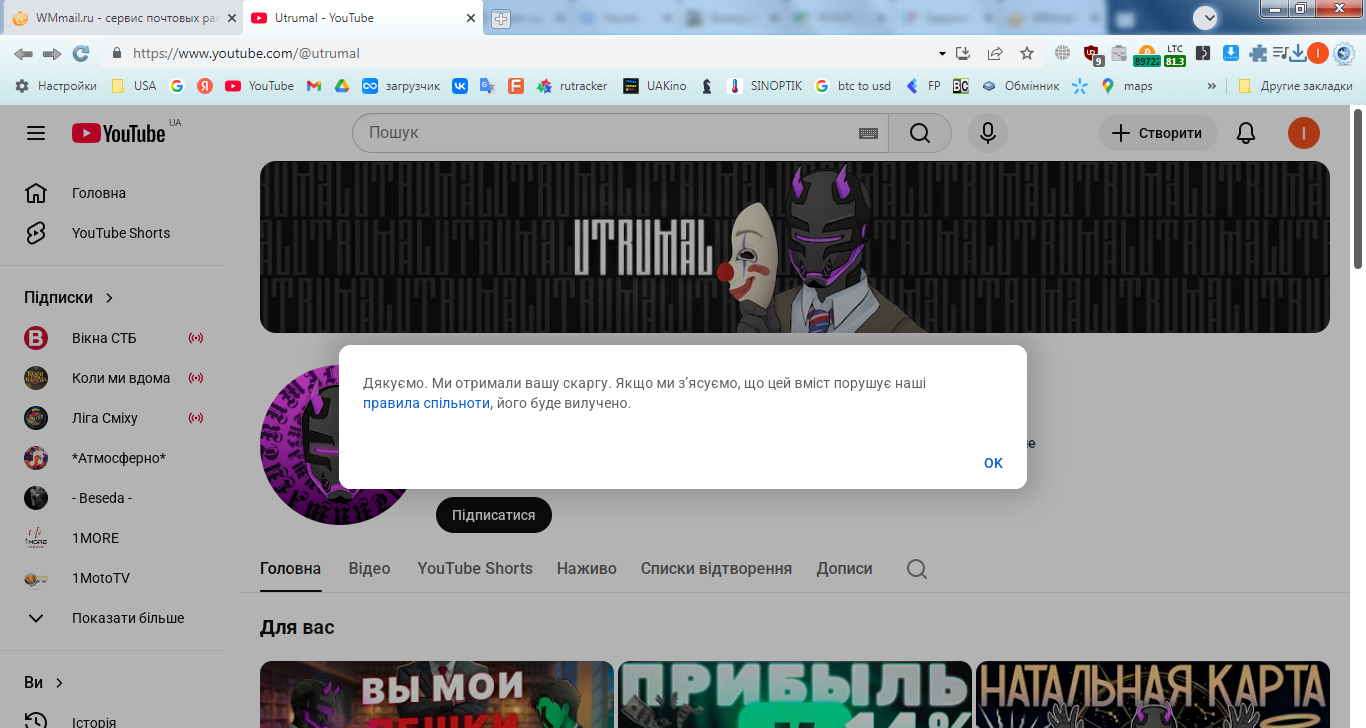Show more bookmarks with the chevron
The width and height of the screenshot is (1366, 728).
(1212, 86)
